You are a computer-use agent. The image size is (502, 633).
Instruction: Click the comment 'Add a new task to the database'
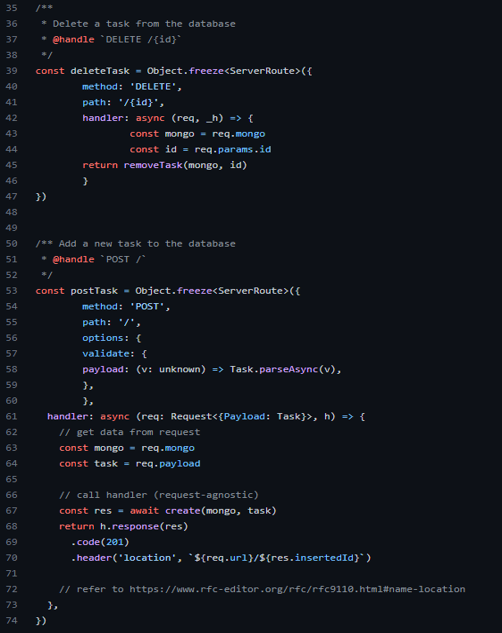click(x=147, y=244)
